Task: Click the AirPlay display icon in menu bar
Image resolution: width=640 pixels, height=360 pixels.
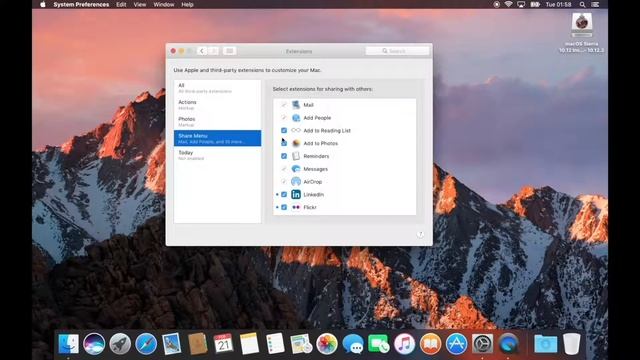Action: pos(521,4)
